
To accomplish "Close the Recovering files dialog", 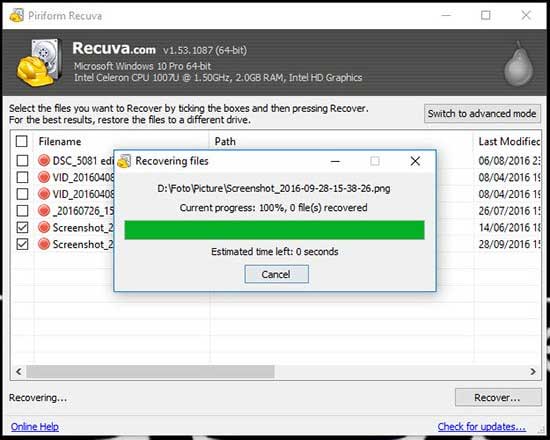I will tap(415, 161).
